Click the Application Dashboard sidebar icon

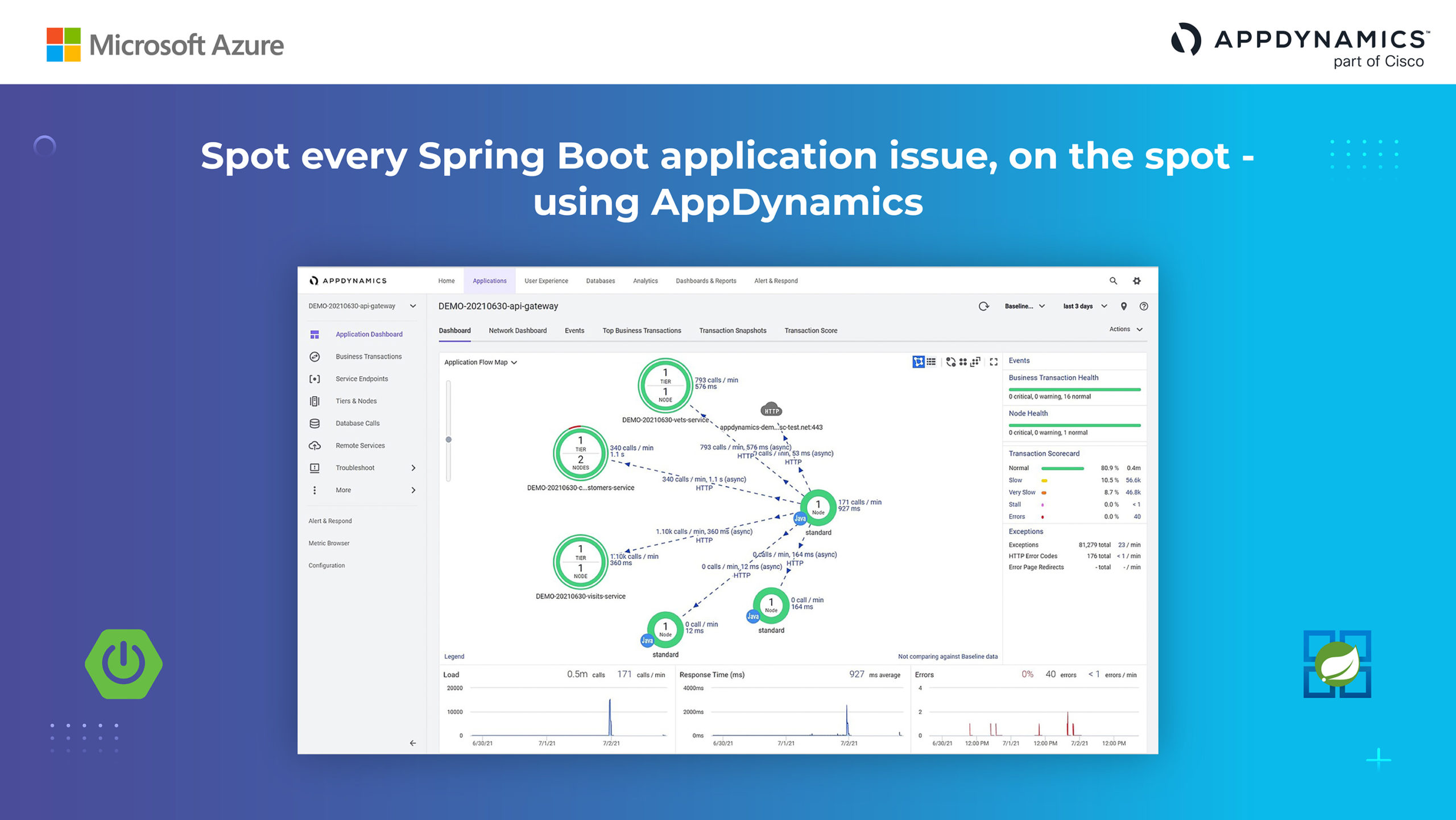point(315,335)
